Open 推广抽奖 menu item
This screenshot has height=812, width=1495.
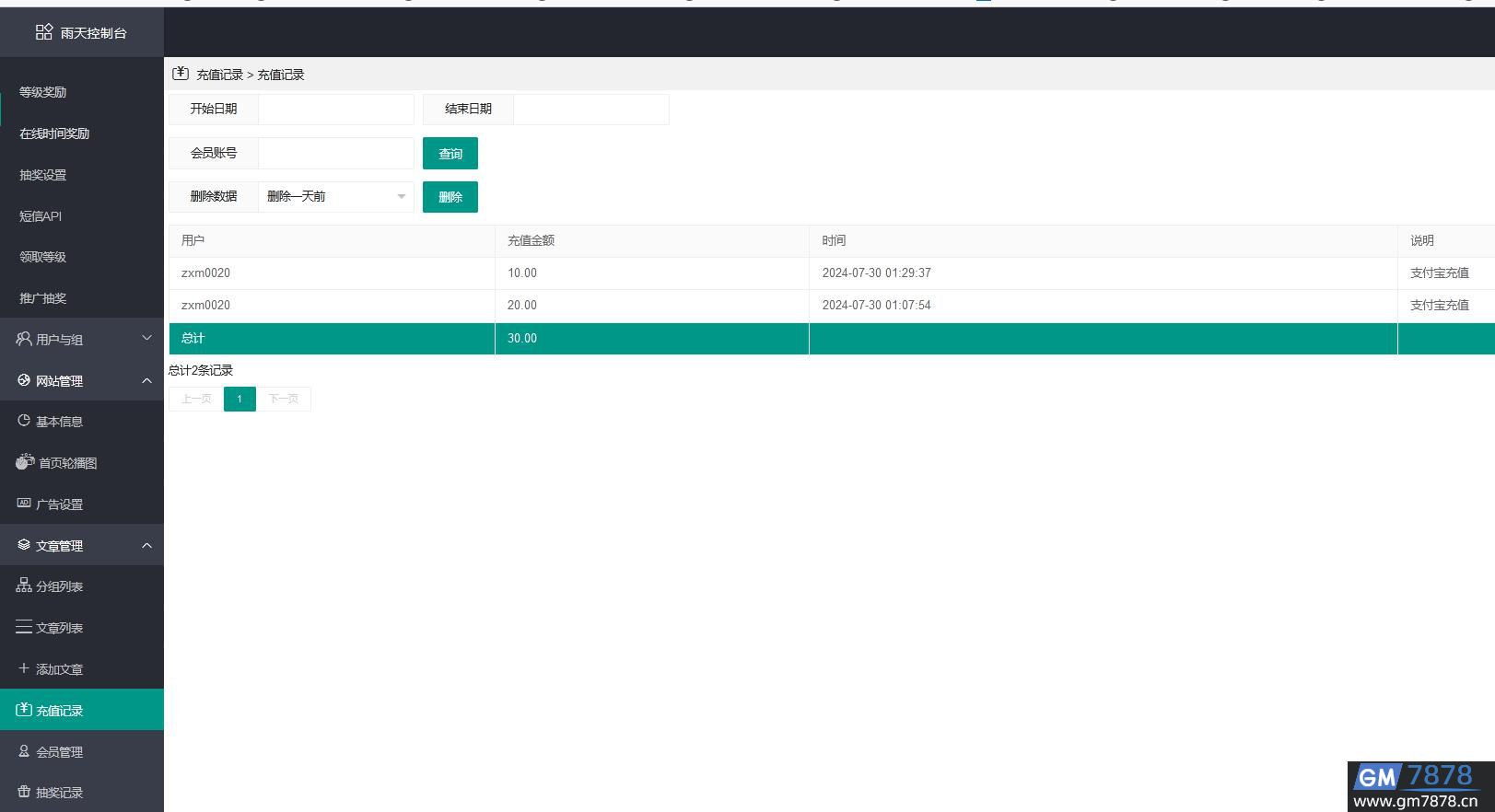coord(42,298)
